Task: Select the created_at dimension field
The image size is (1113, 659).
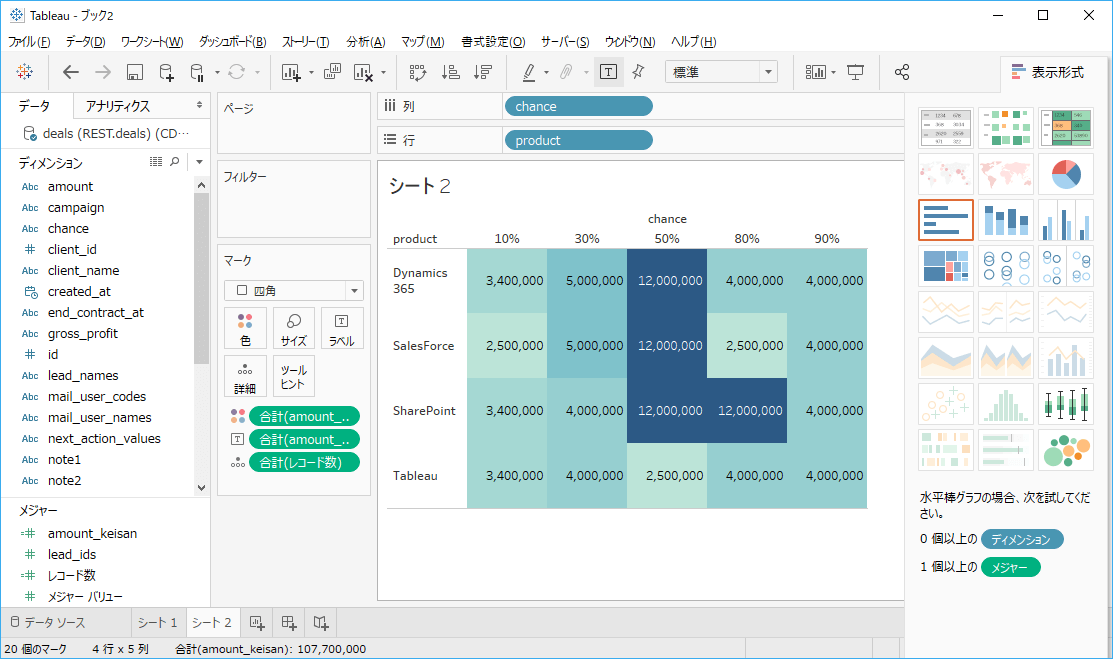Action: click(79, 291)
